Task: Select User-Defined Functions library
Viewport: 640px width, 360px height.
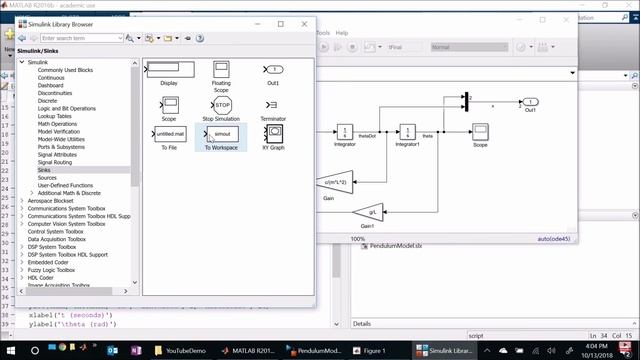Action: click(x=65, y=185)
